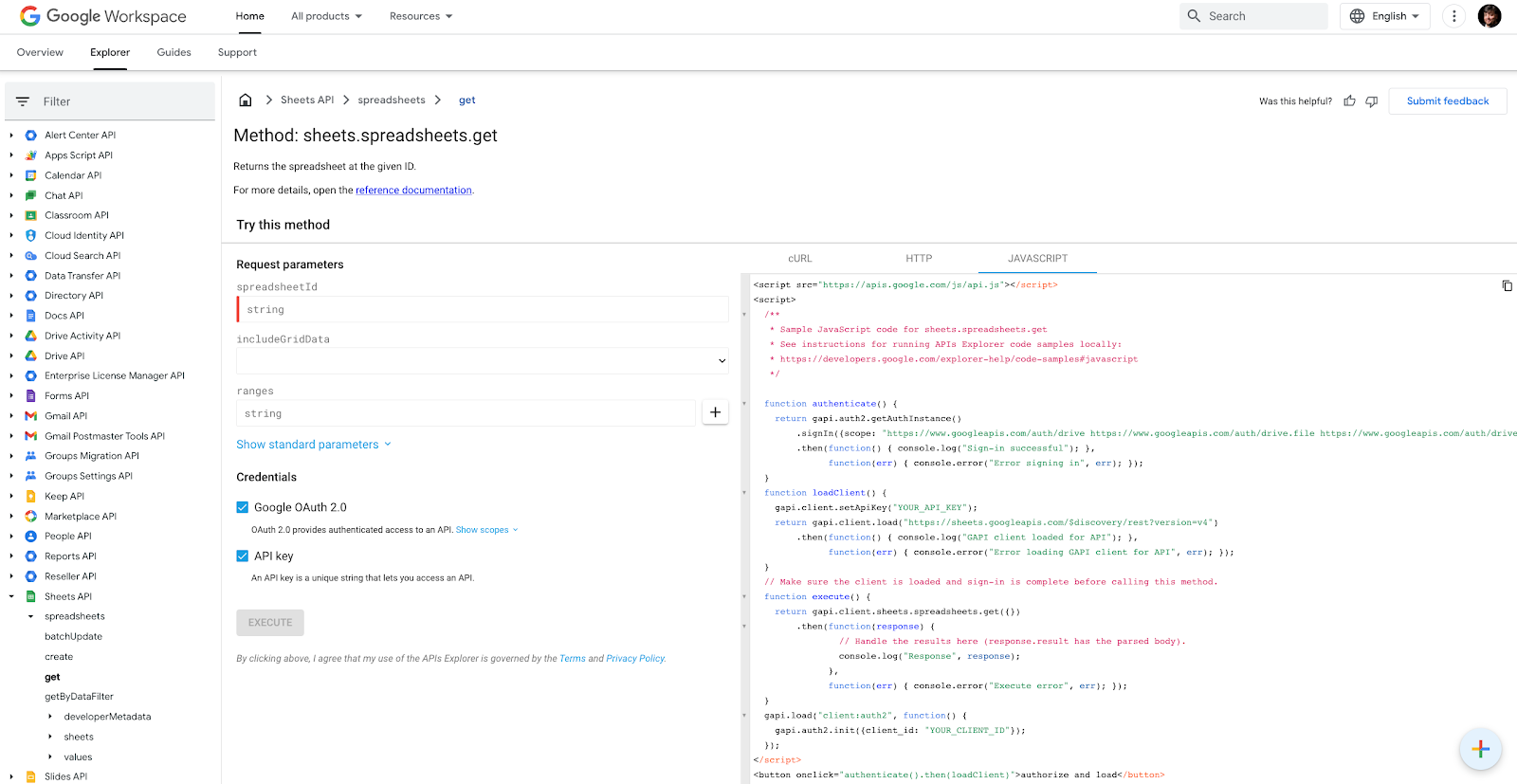Open the Guides tab

coord(174,52)
